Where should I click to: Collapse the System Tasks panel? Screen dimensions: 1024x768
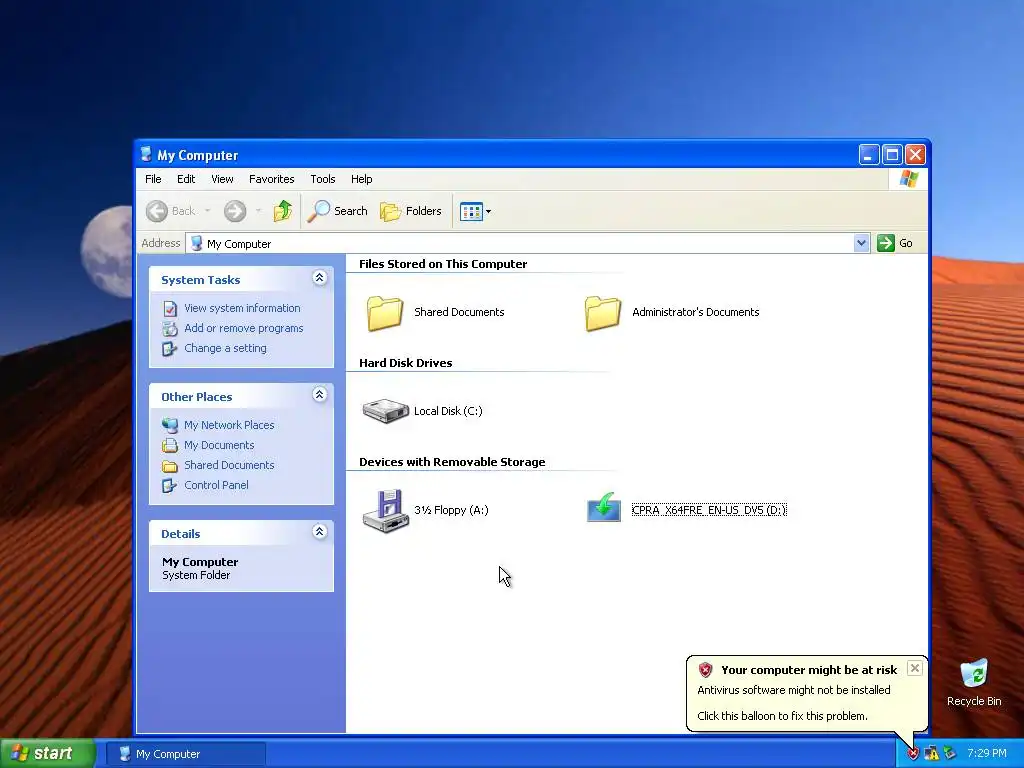[319, 278]
